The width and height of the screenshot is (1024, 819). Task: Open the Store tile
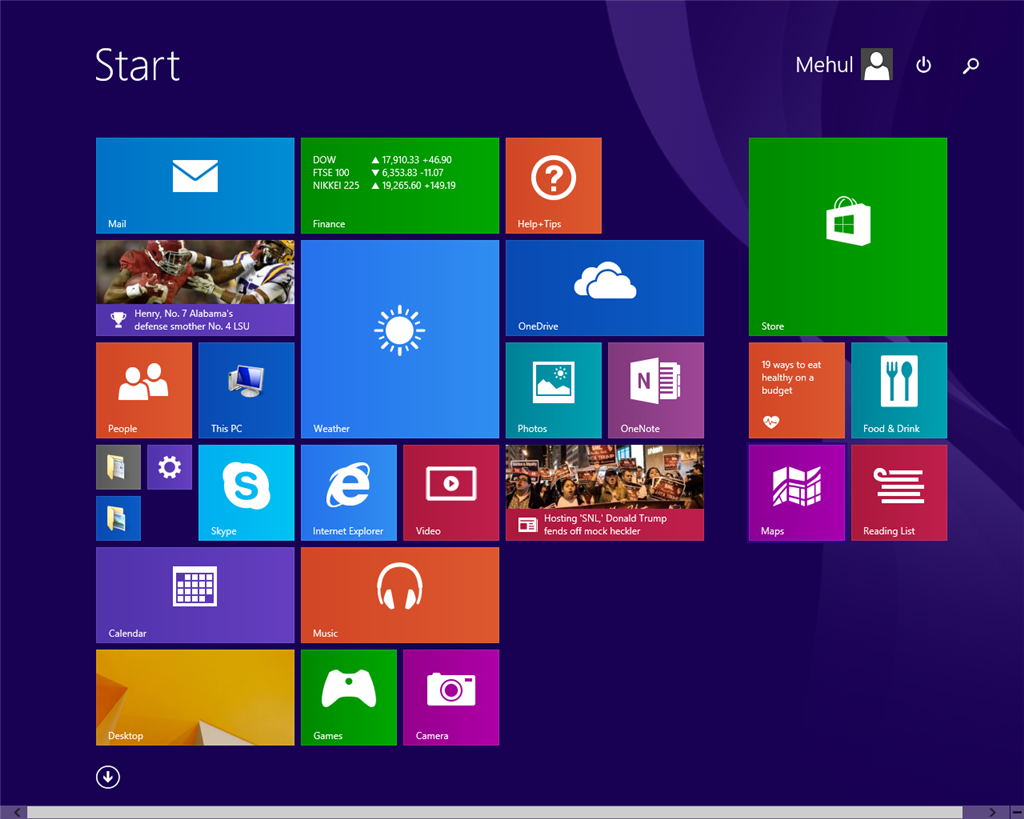pos(848,236)
